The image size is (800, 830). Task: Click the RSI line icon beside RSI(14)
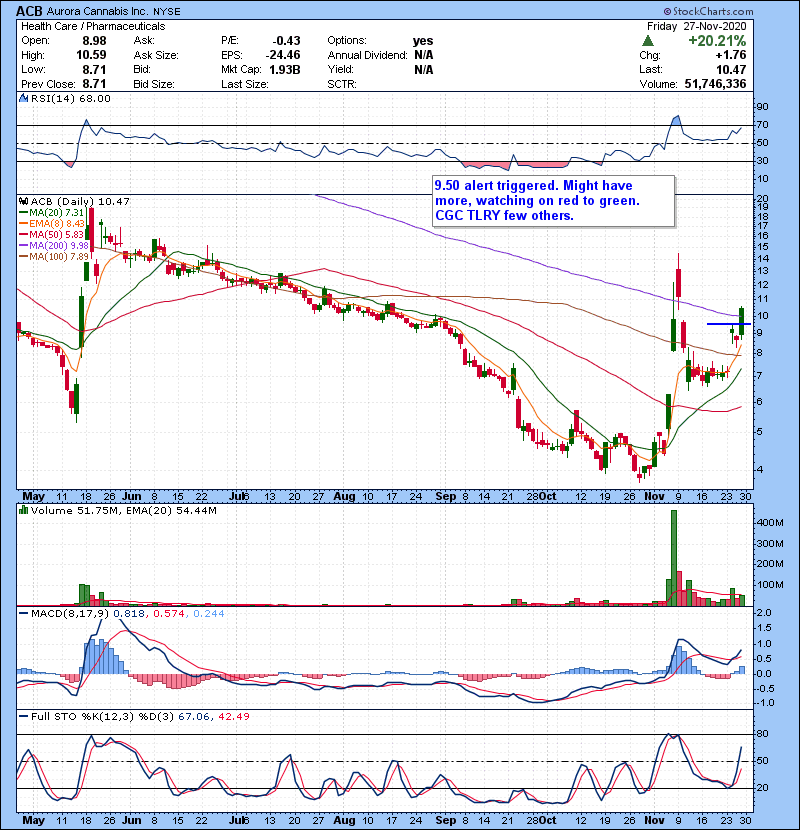point(23,98)
